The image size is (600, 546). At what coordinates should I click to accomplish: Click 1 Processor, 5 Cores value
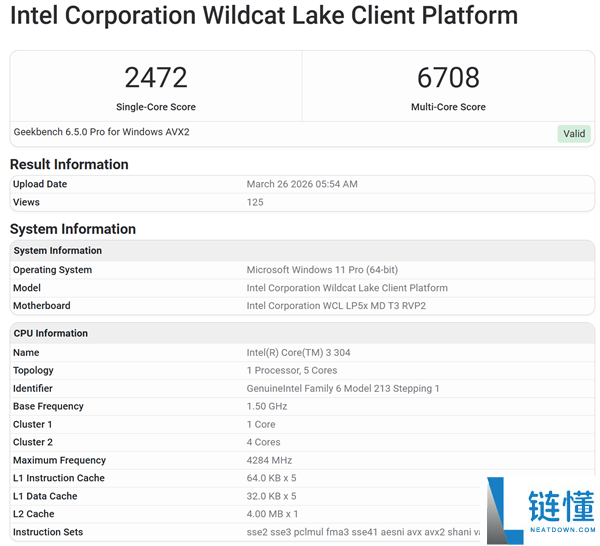[292, 370]
